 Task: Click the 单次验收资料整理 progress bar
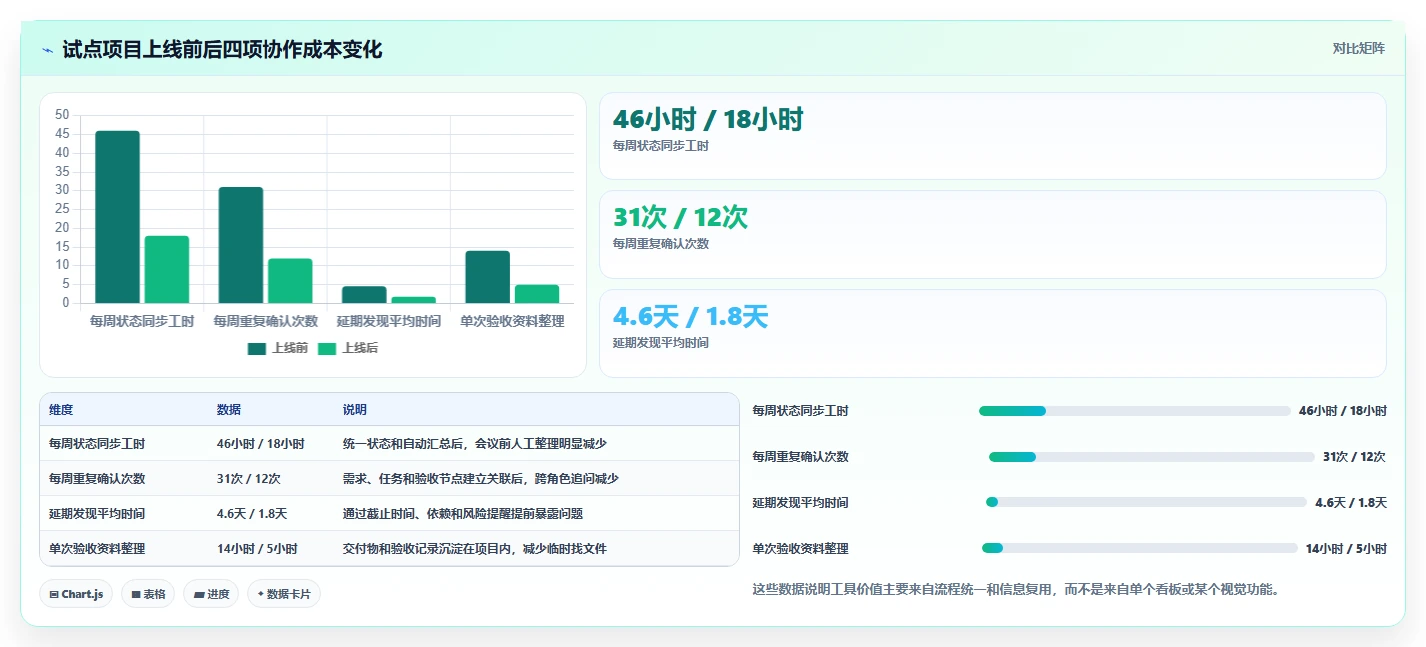(x=1140, y=548)
